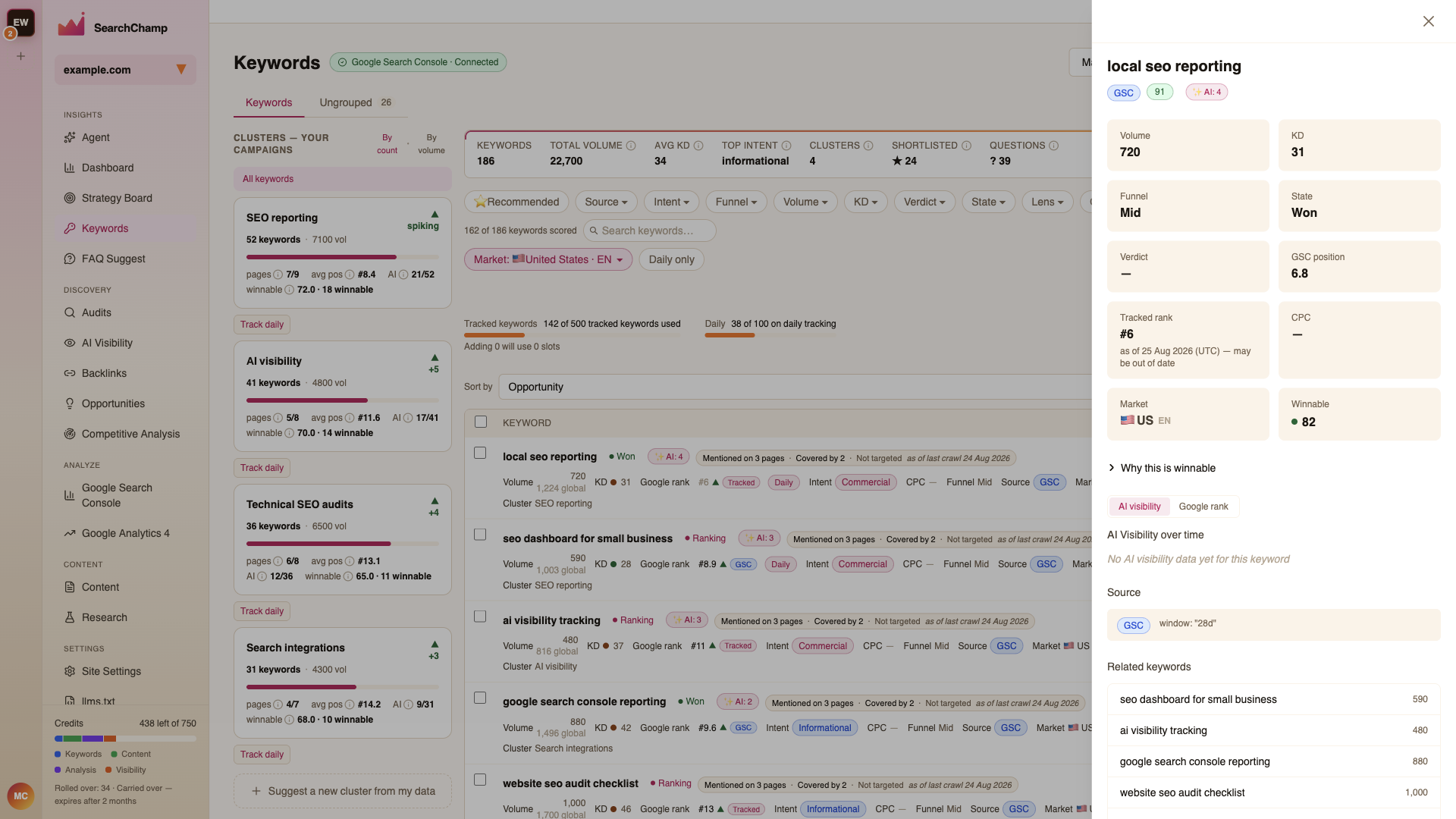
Task: Open the State filter dropdown
Action: coord(988,202)
